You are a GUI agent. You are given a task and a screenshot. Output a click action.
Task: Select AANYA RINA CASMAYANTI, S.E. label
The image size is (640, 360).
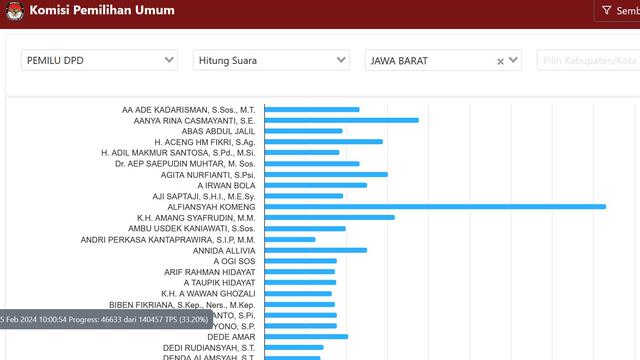(194, 121)
